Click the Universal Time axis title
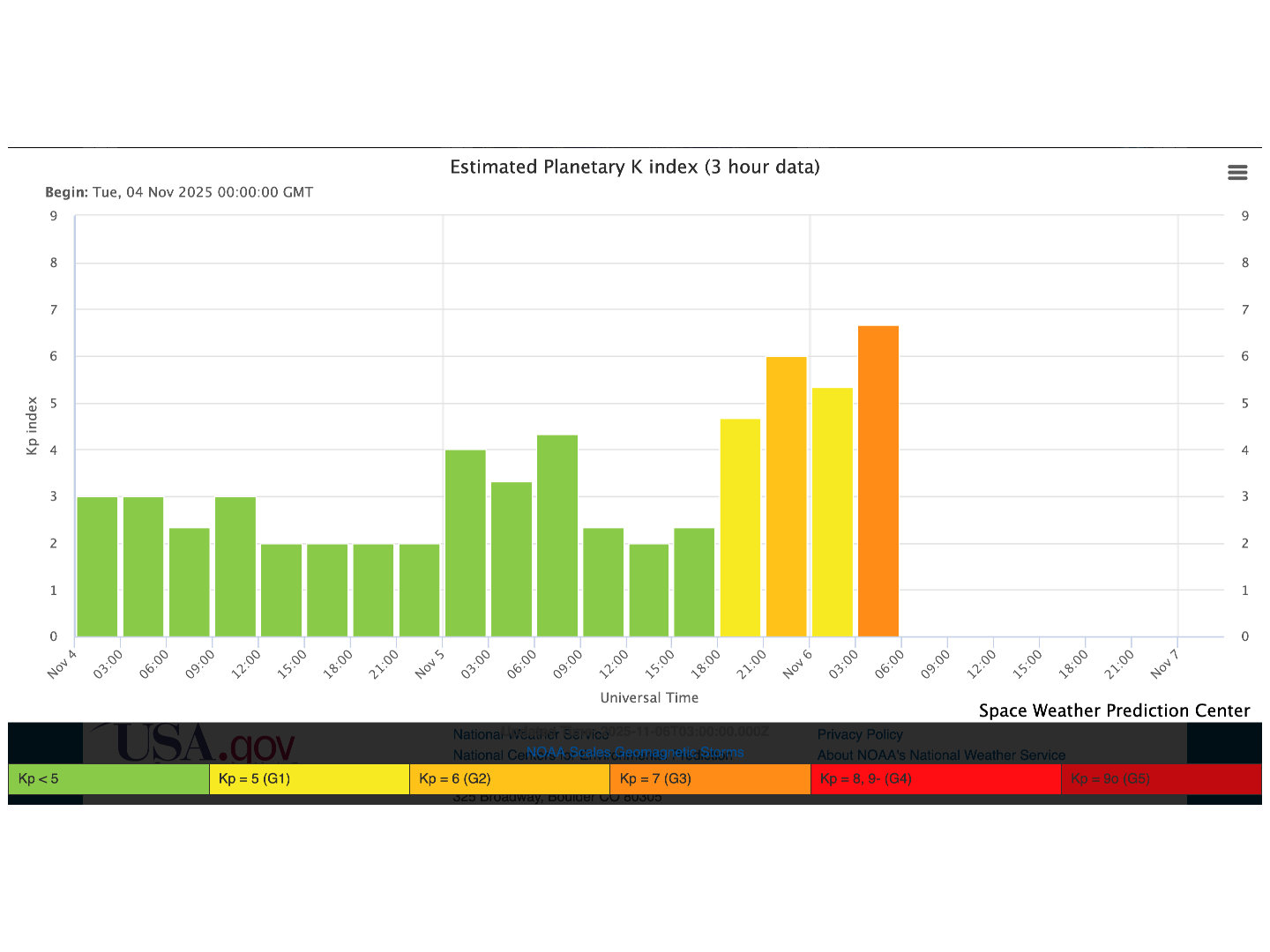Screen dimensions: 1270x952 (649, 697)
